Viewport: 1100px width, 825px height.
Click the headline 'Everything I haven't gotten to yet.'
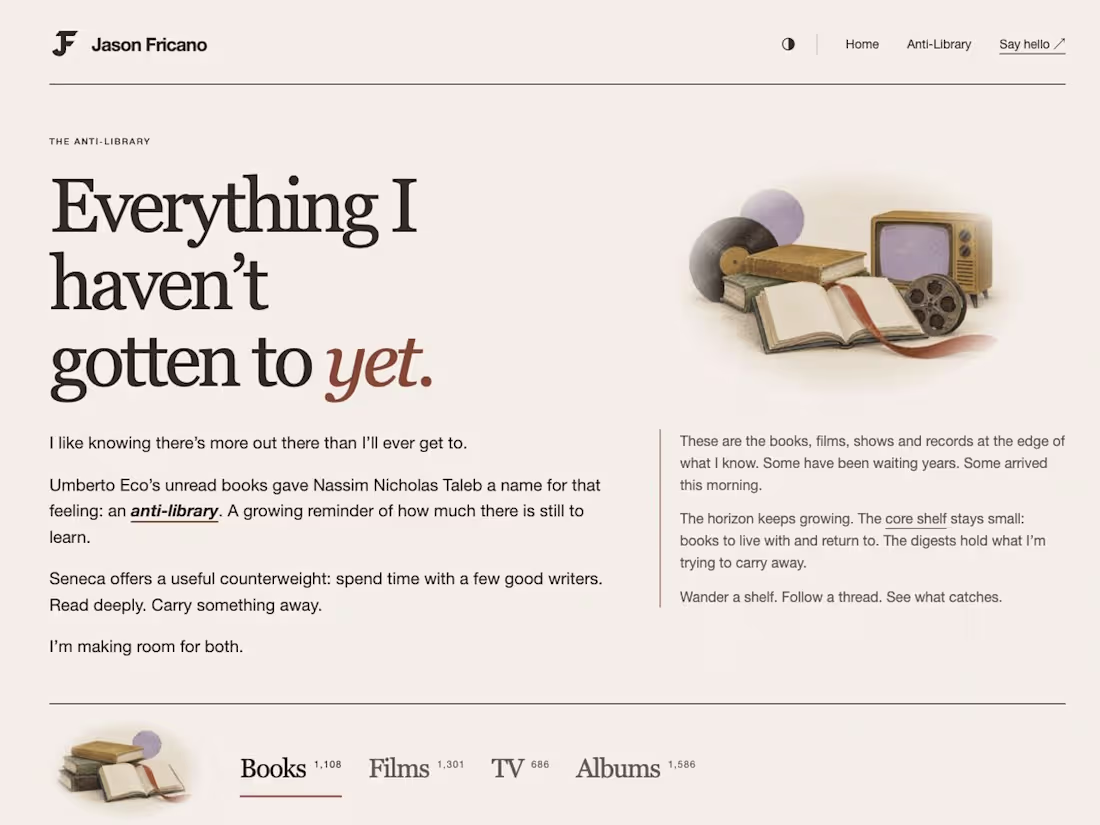click(242, 287)
